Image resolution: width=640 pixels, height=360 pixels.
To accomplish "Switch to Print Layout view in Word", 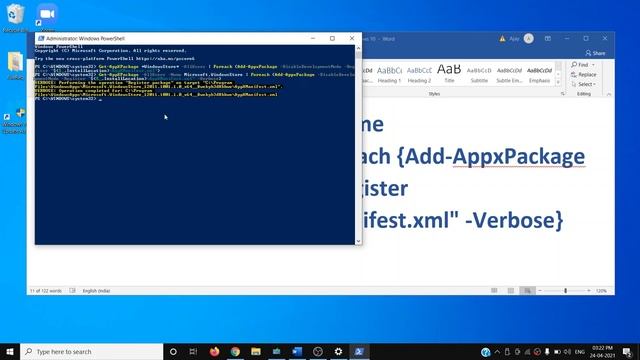I will (511, 291).
